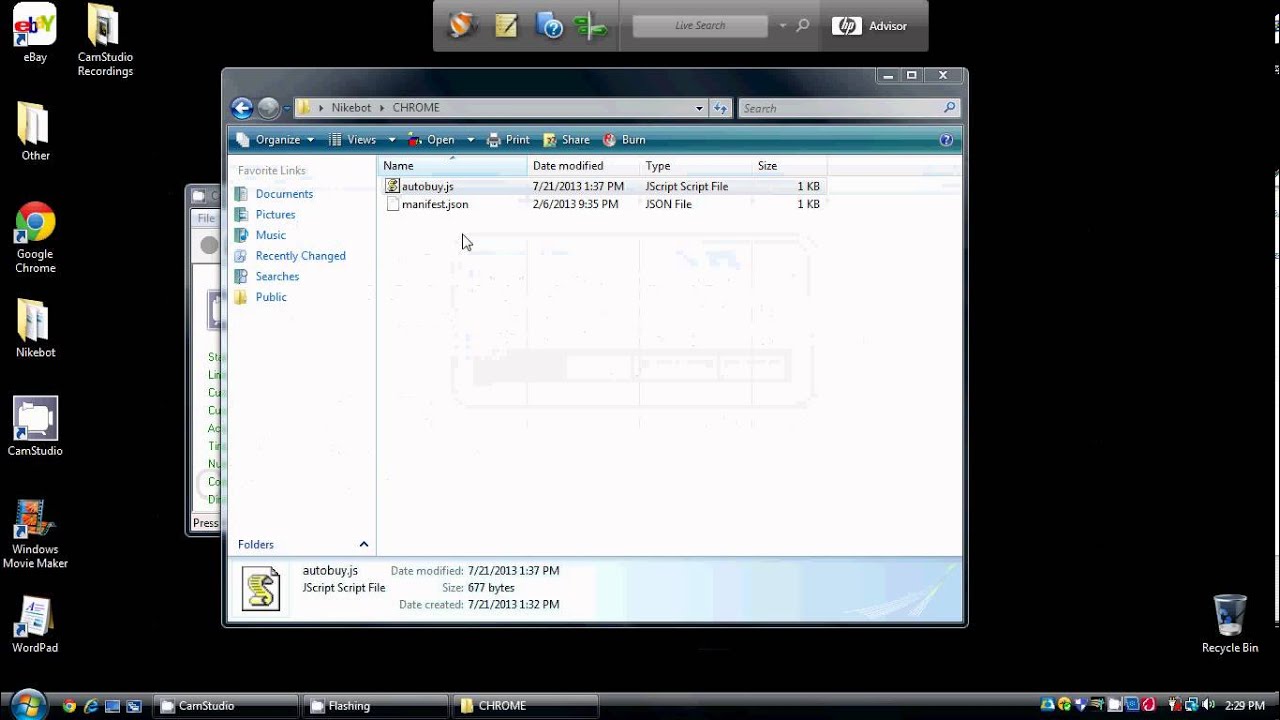The height and width of the screenshot is (720, 1280).
Task: Click the Share toolbar button
Action: tap(566, 140)
